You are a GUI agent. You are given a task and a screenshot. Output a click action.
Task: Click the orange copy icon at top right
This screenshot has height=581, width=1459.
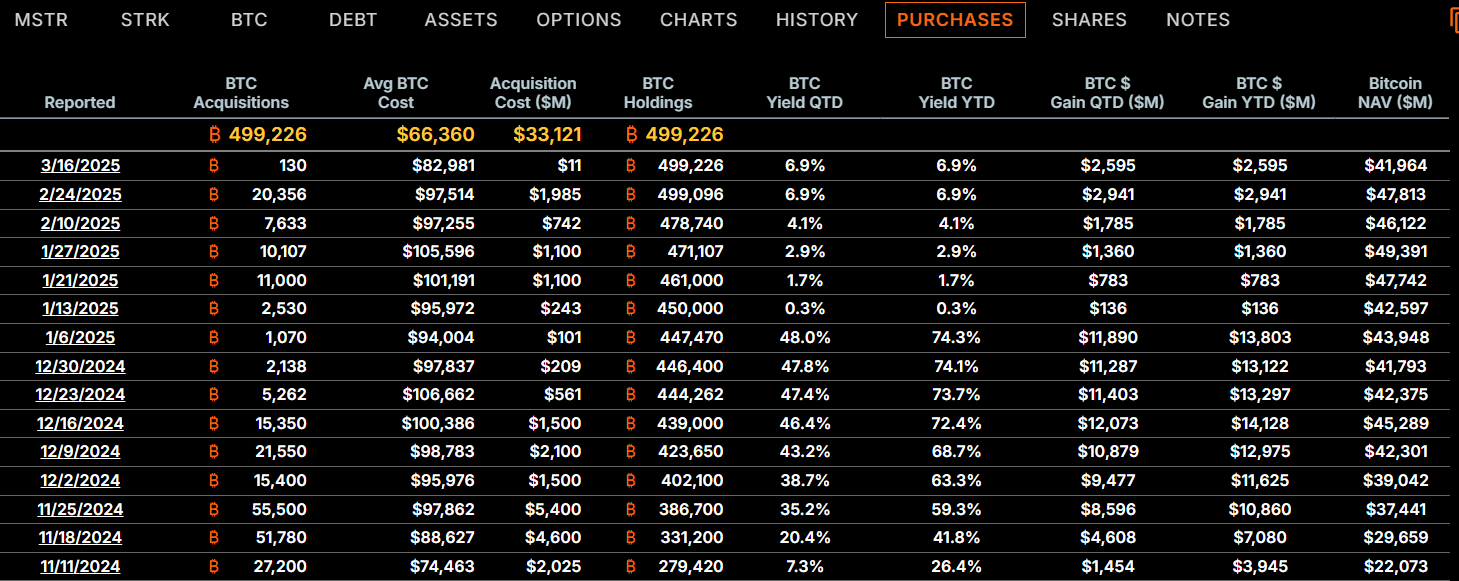[1453, 21]
